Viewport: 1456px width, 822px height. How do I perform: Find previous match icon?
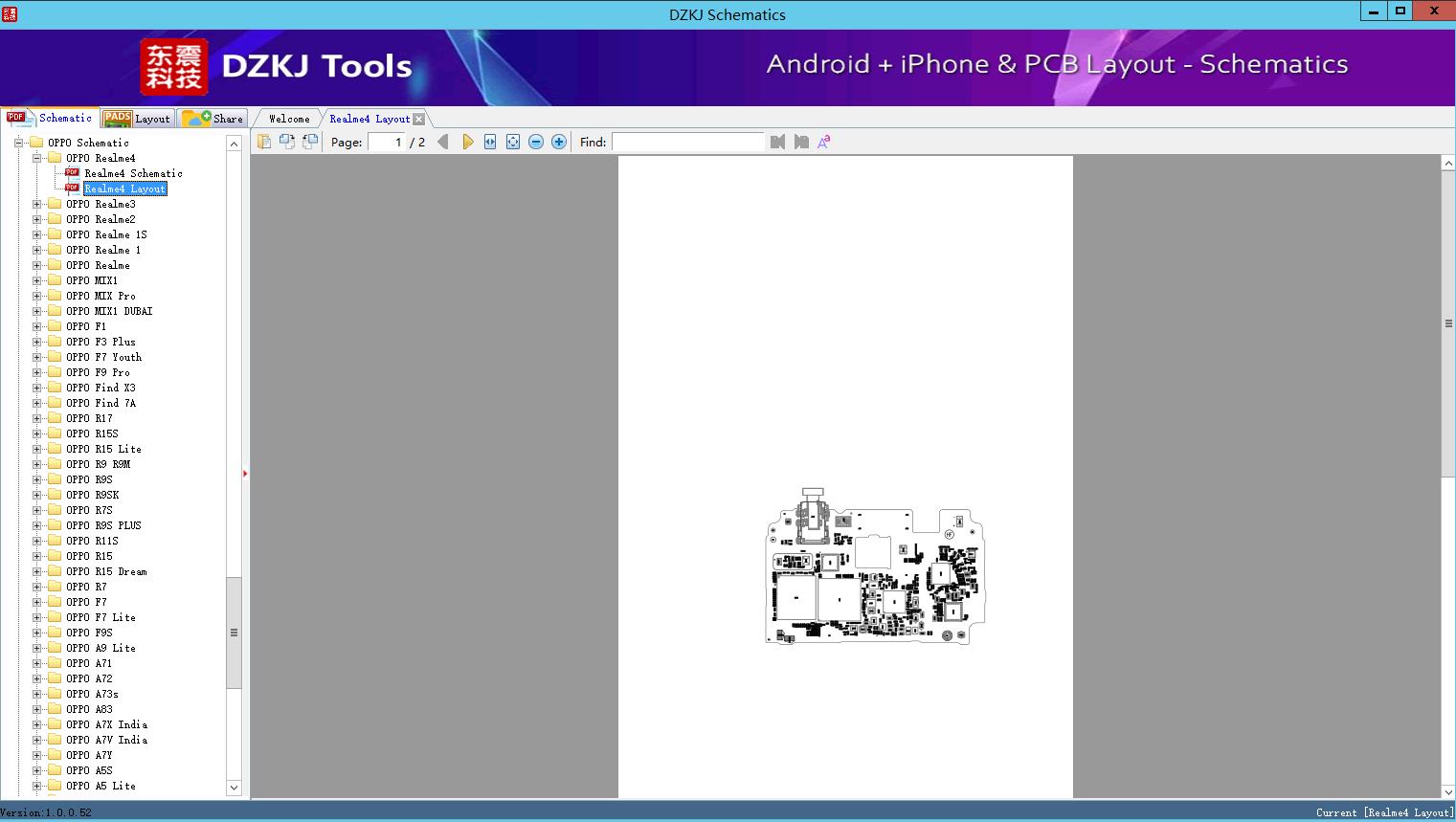777,142
